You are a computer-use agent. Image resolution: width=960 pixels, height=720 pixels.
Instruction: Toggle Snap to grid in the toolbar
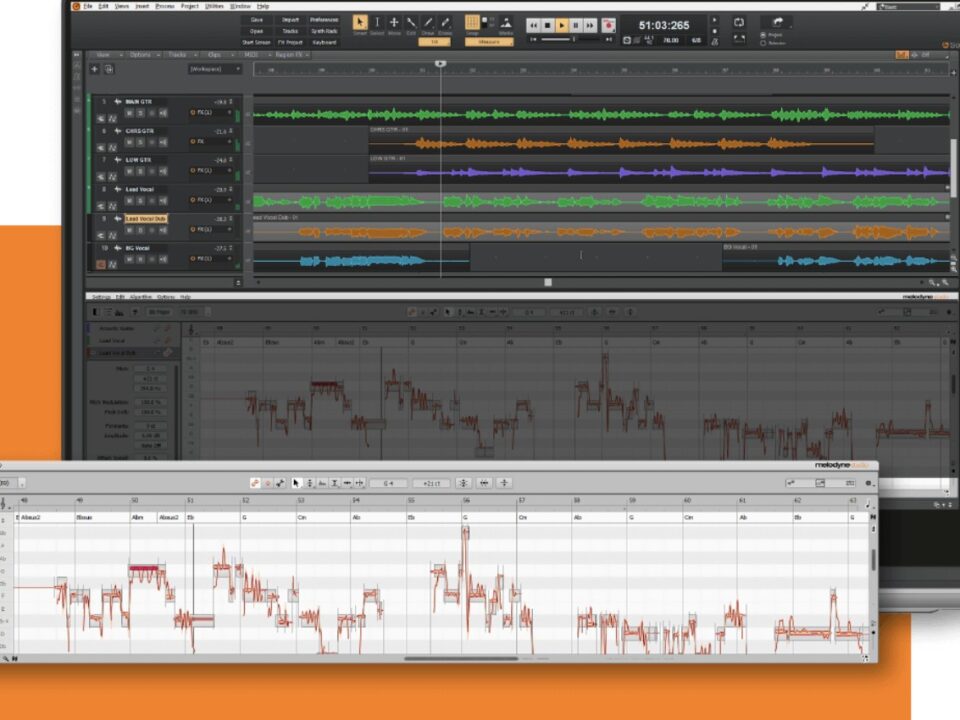pyautogui.click(x=473, y=23)
